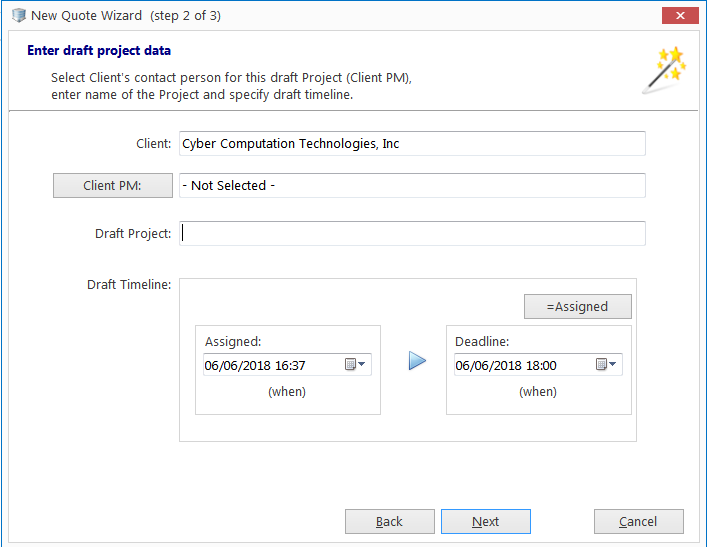The height and width of the screenshot is (547, 707).
Task: Click the Client name field
Action: pos(412,143)
